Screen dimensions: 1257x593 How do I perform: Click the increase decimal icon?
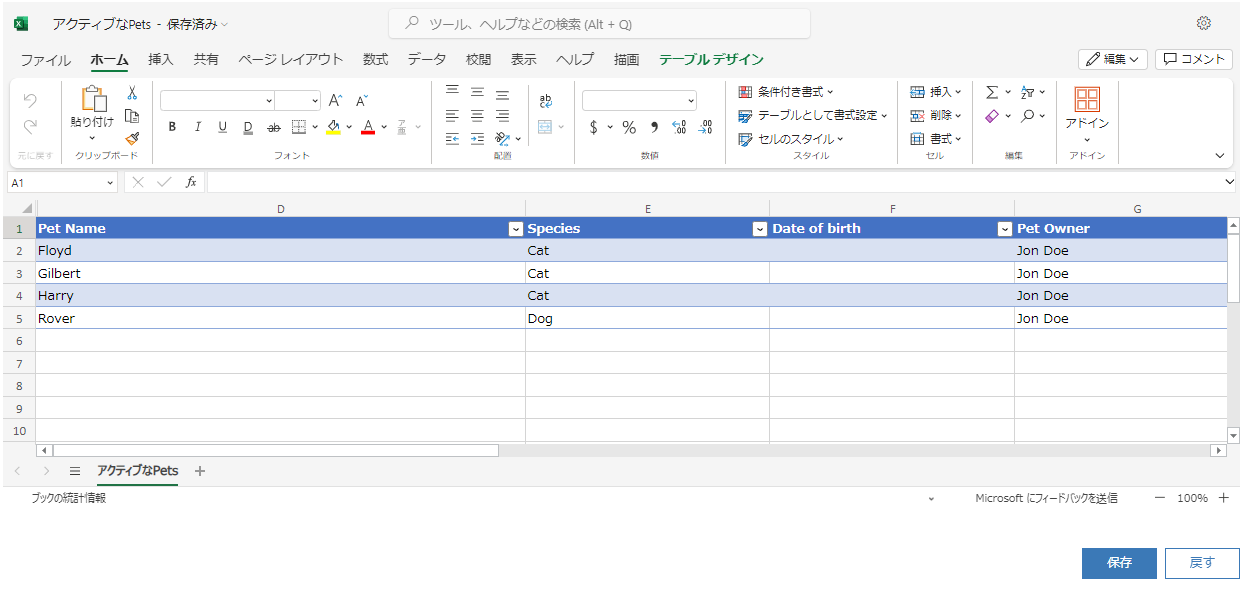point(679,127)
